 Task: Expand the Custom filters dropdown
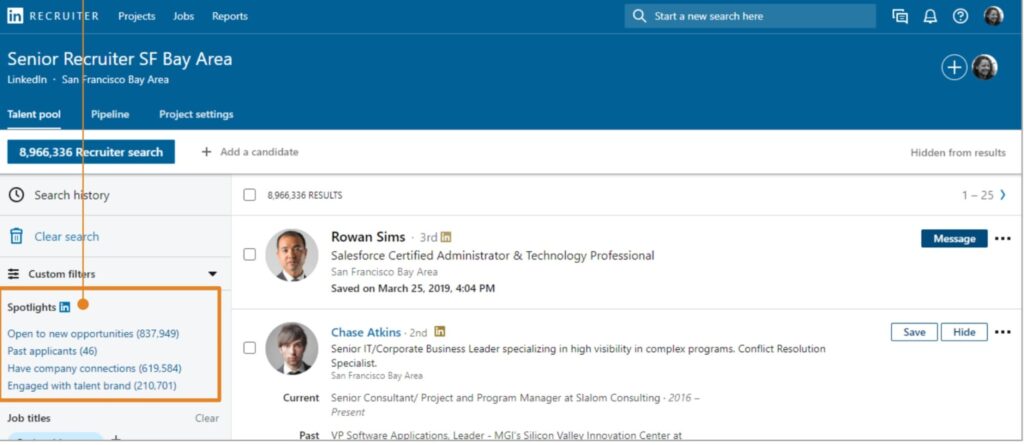pos(212,274)
